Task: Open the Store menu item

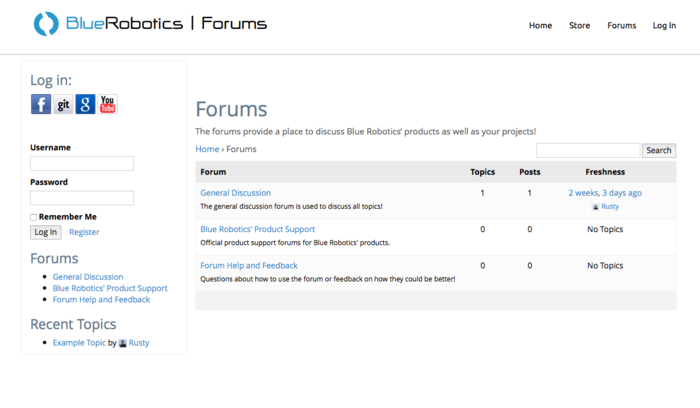Action: [579, 26]
